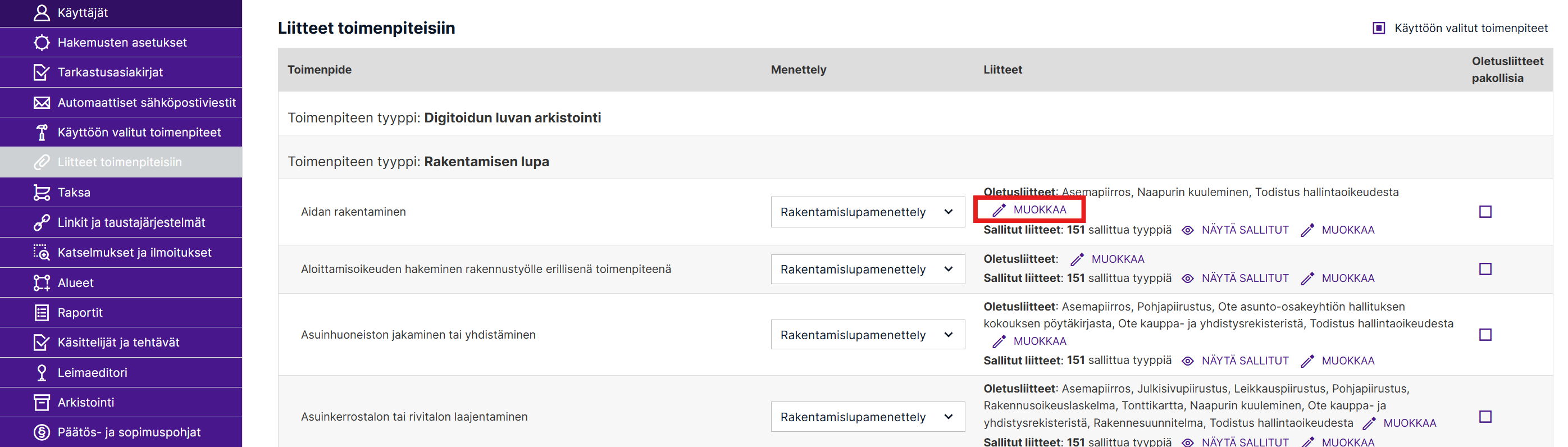Click the Linkit ja taustajärjestelmät chain icon
Screen dimensions: 1568x447
(42, 222)
